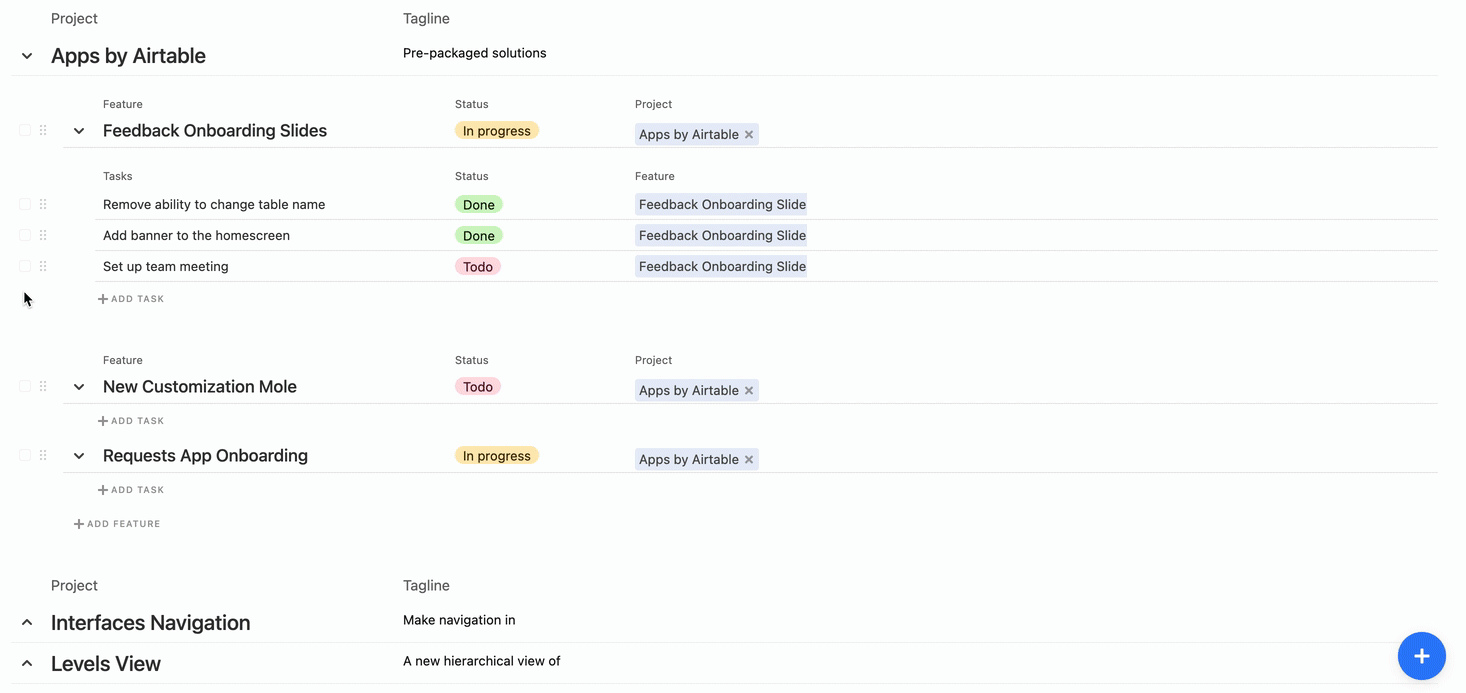The width and height of the screenshot is (1466, 693).
Task: Add task under Requests App Onboarding
Action: pyautogui.click(x=131, y=490)
